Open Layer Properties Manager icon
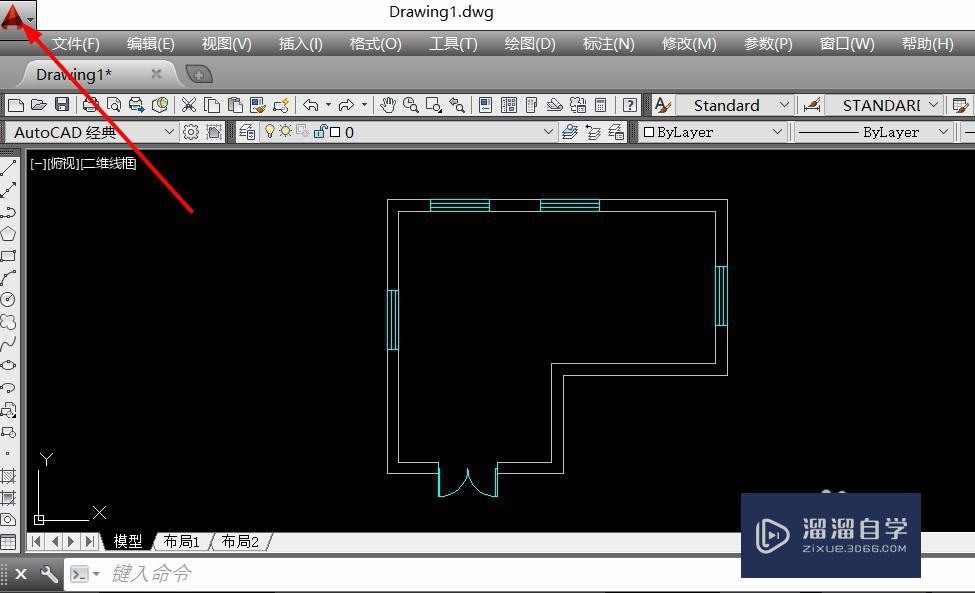The height and width of the screenshot is (593, 975). tap(247, 132)
